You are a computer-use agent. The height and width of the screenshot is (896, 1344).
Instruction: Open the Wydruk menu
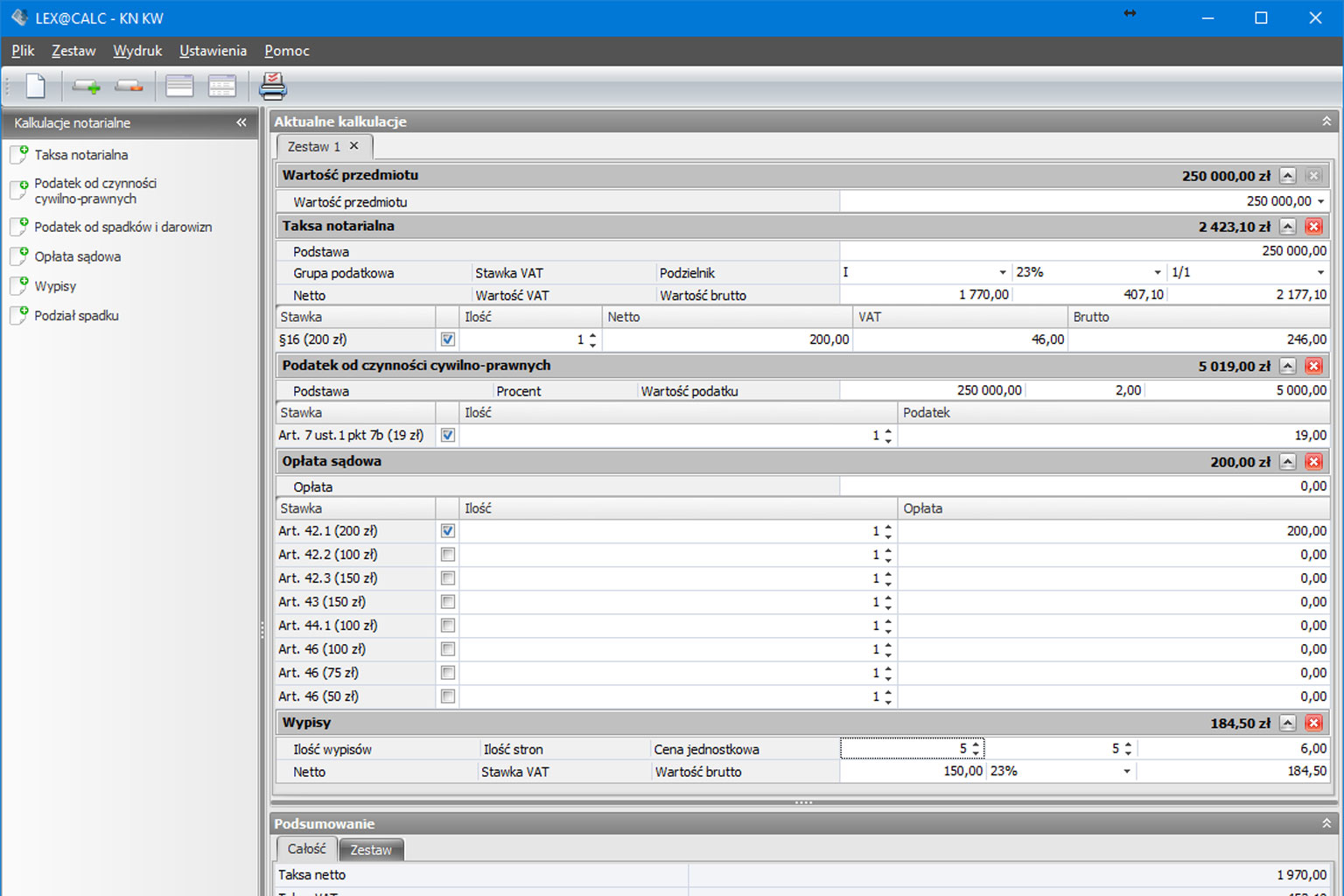tap(137, 51)
